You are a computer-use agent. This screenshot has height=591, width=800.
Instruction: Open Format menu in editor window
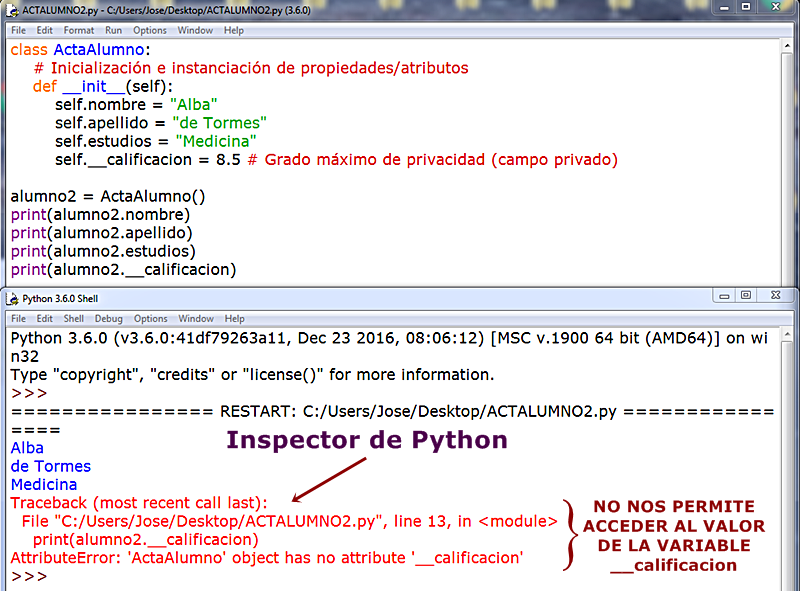click(x=79, y=30)
